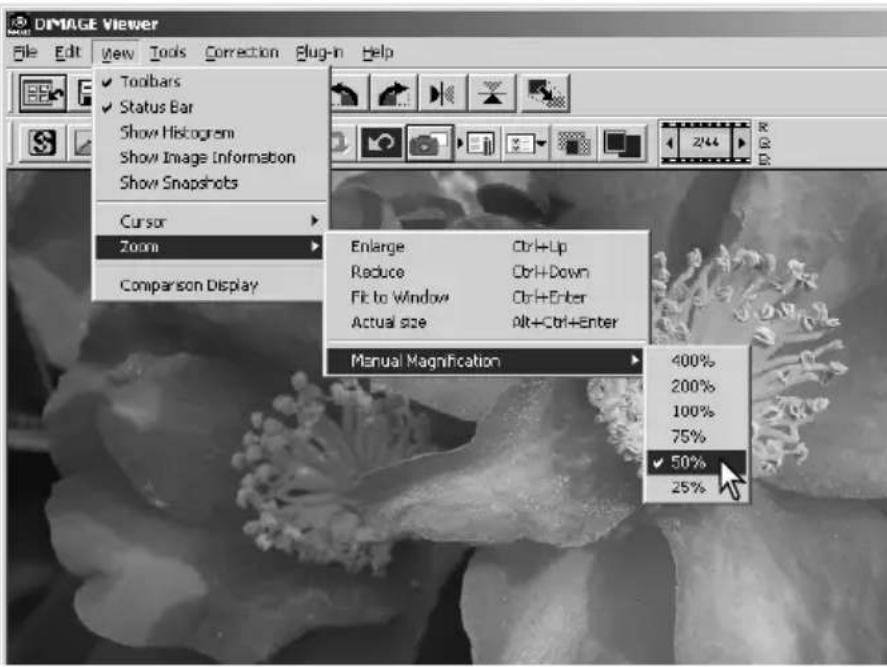Set magnification to 400%
887x667 pixels.
pos(696,361)
